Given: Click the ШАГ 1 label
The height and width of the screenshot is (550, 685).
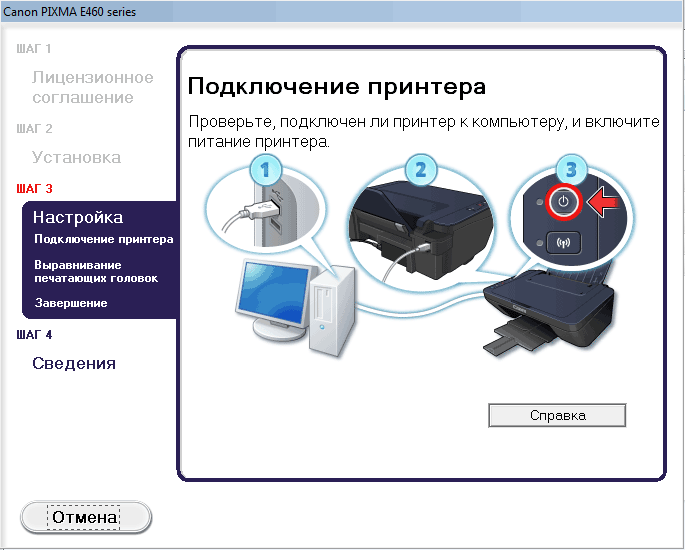Looking at the screenshot, I should 34,48.
